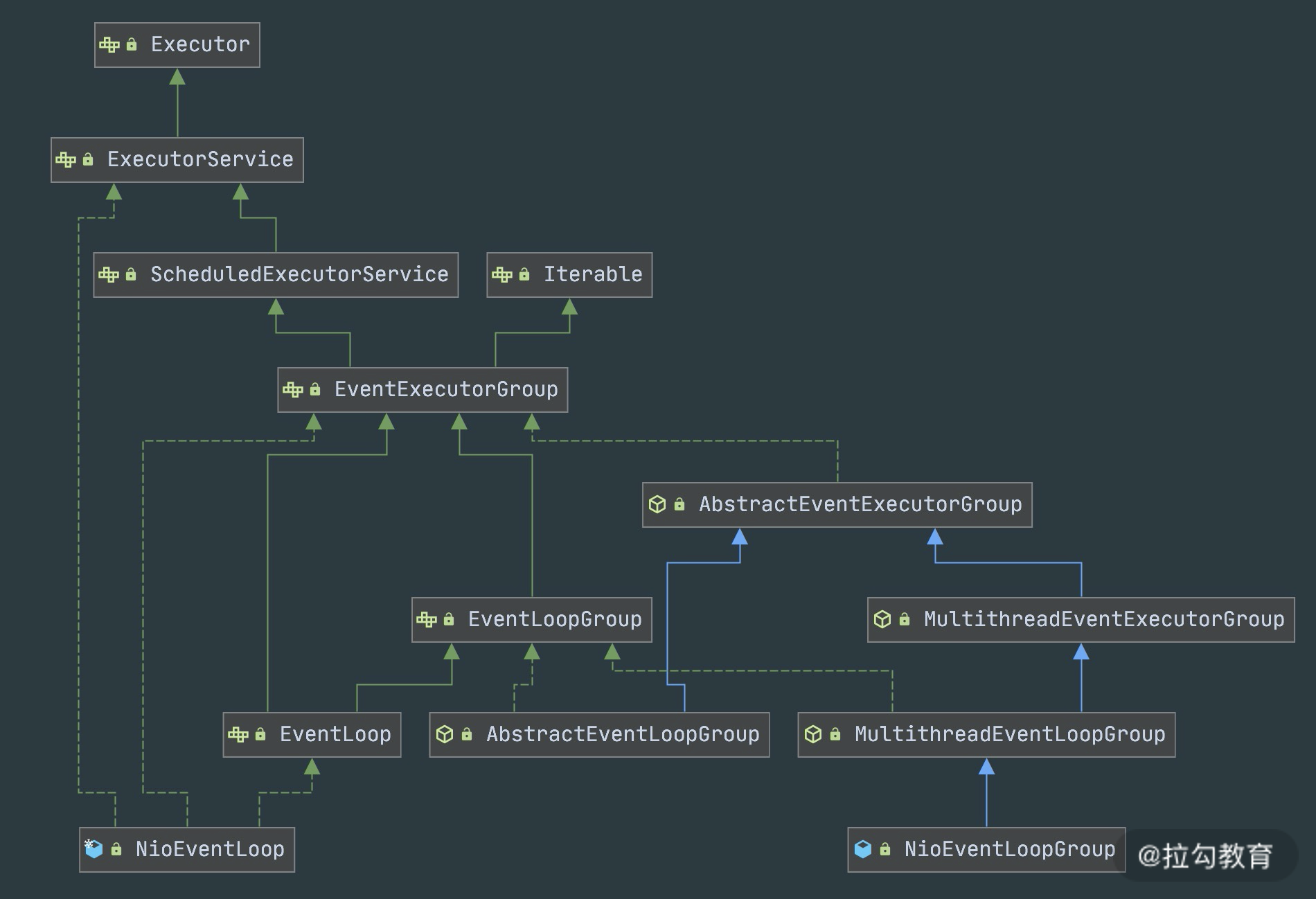Image resolution: width=1316 pixels, height=899 pixels.
Task: Click the lock icon next to ExecutorService
Action: (88, 160)
